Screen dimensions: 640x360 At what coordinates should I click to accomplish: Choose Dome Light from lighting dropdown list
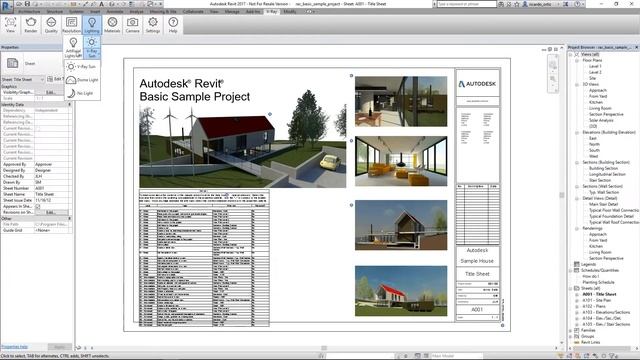point(82,80)
